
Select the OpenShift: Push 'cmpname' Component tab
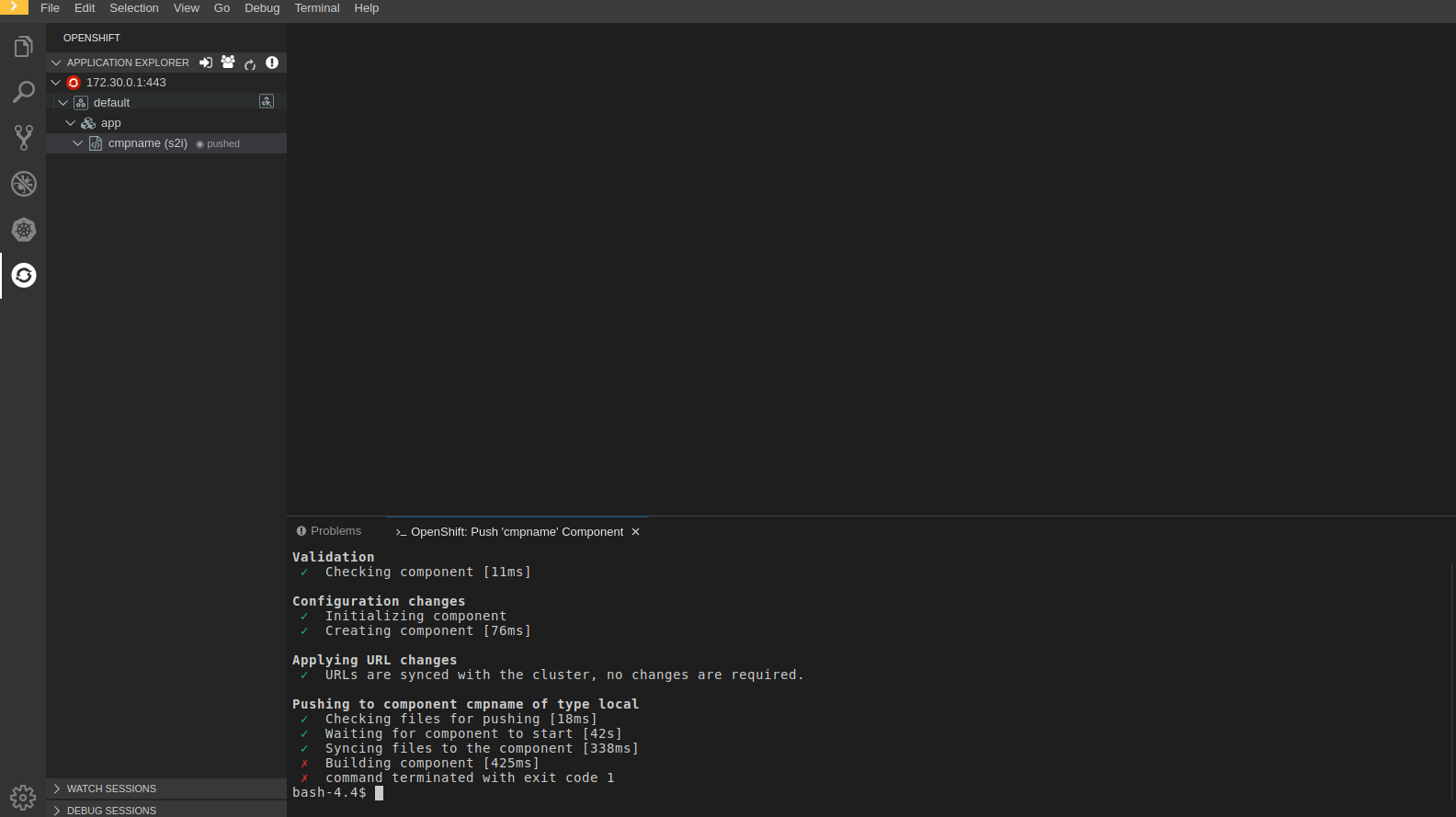pyautogui.click(x=518, y=532)
